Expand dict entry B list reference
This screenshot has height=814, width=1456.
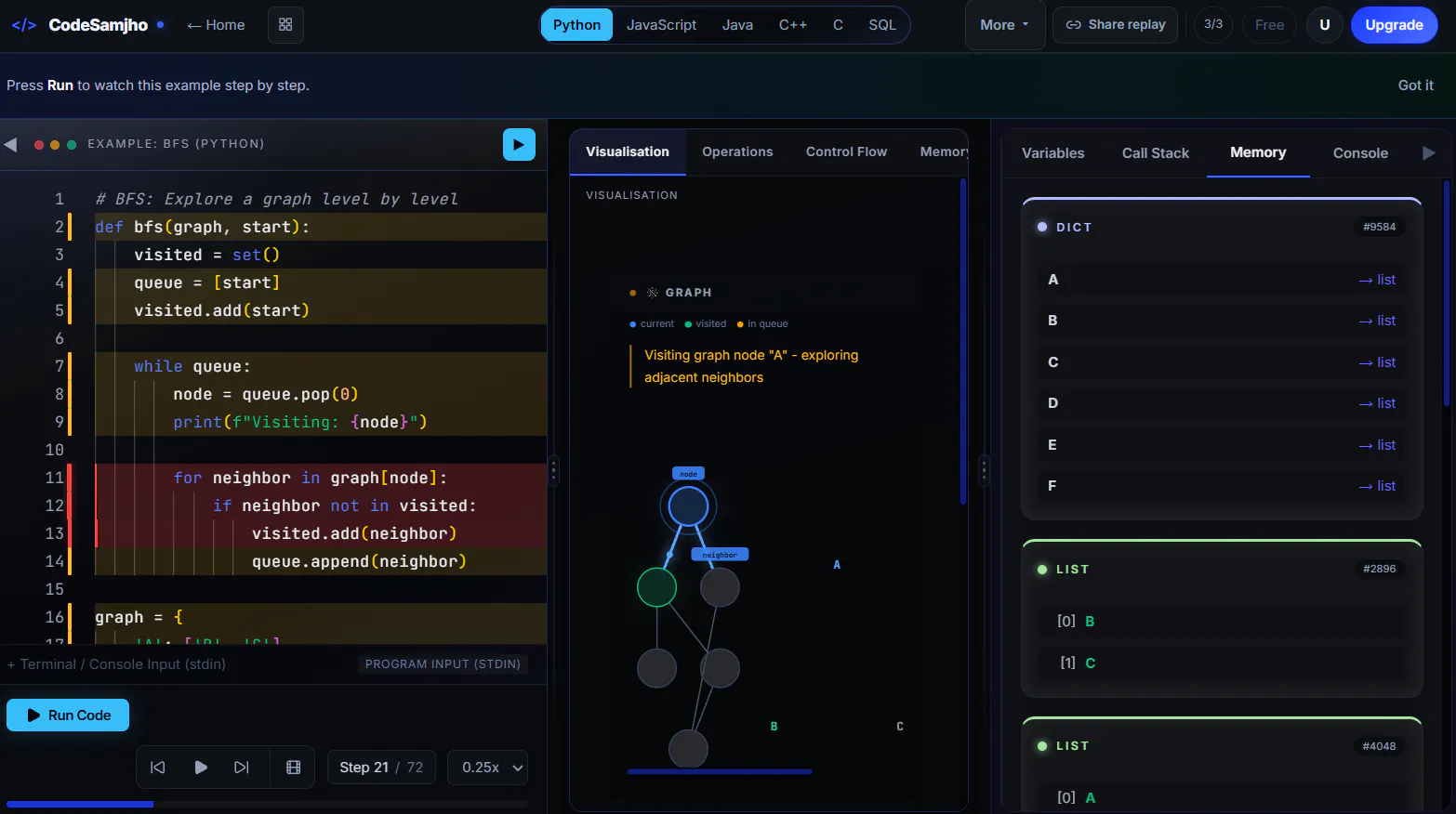click(x=1377, y=321)
